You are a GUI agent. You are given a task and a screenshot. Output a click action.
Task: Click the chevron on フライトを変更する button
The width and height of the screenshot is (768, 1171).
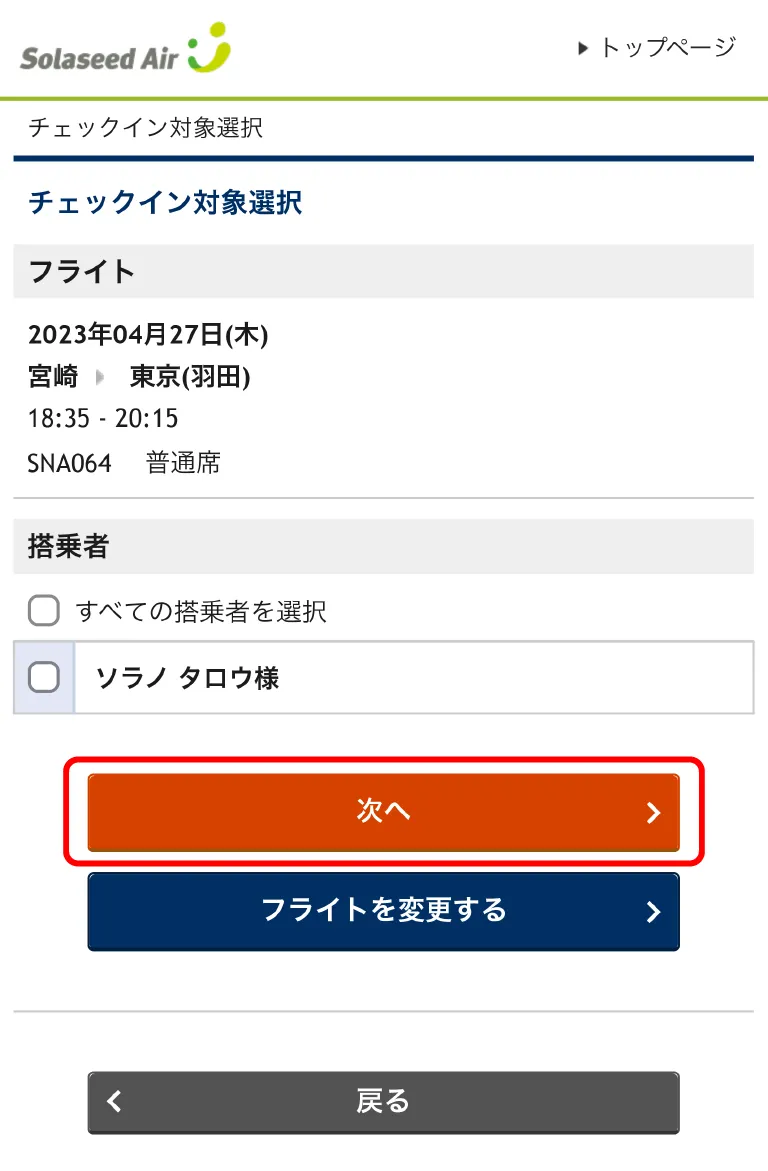pyautogui.click(x=653, y=911)
